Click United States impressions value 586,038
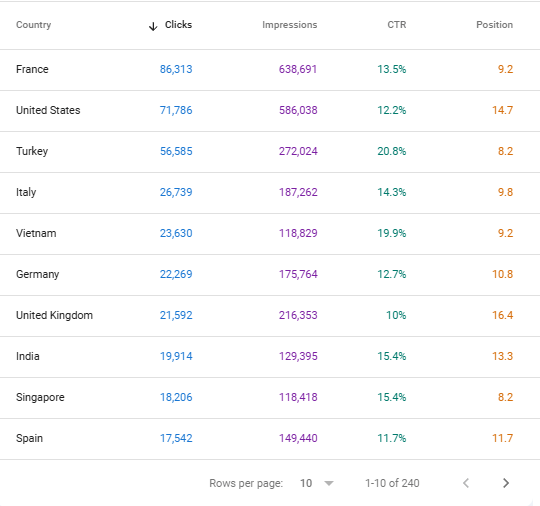 (x=298, y=110)
